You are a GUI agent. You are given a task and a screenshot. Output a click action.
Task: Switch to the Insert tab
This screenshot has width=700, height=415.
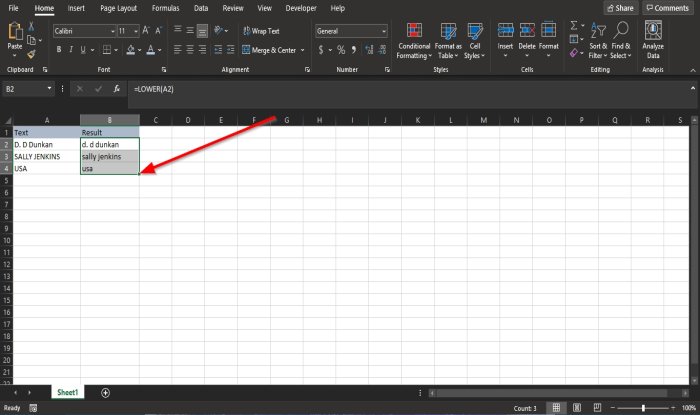pyautogui.click(x=76, y=8)
